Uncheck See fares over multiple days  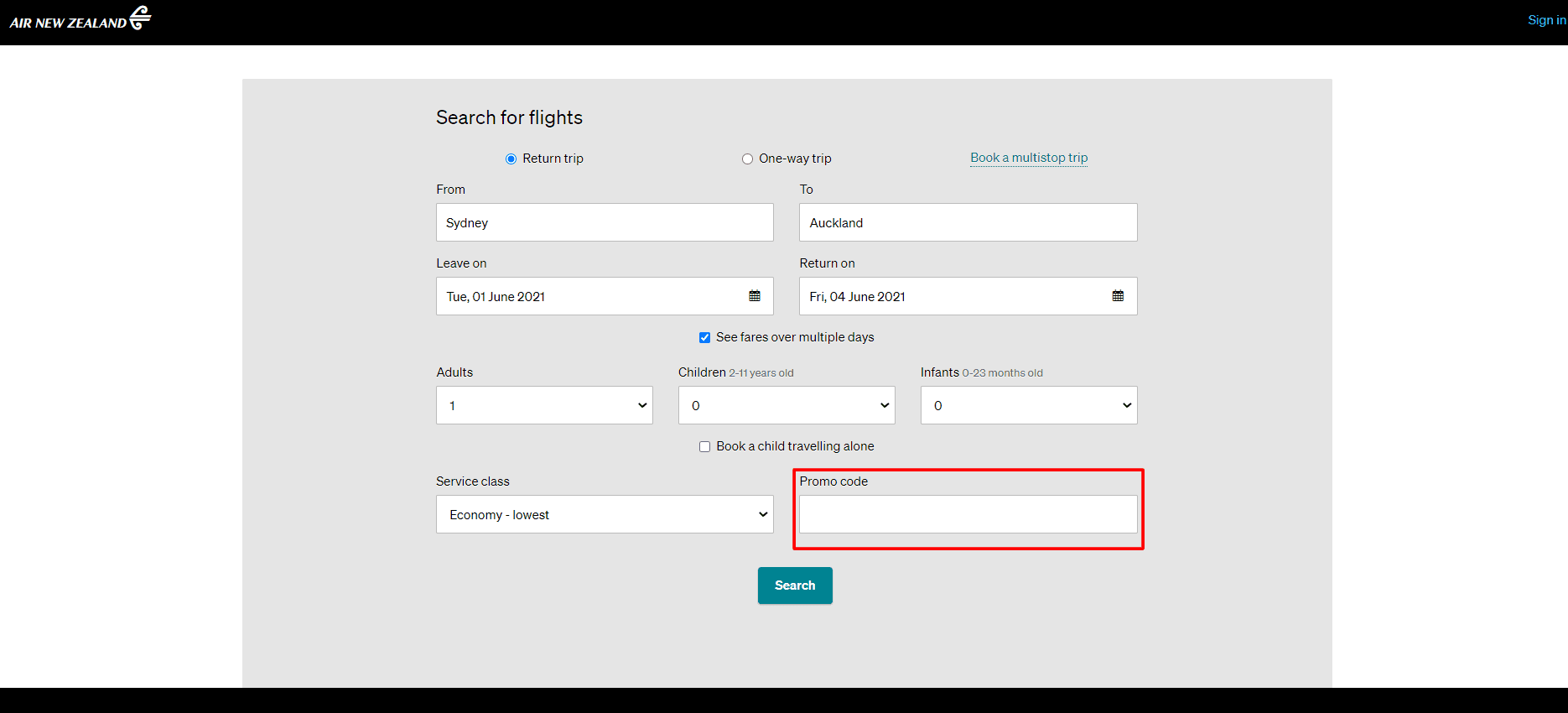[704, 337]
